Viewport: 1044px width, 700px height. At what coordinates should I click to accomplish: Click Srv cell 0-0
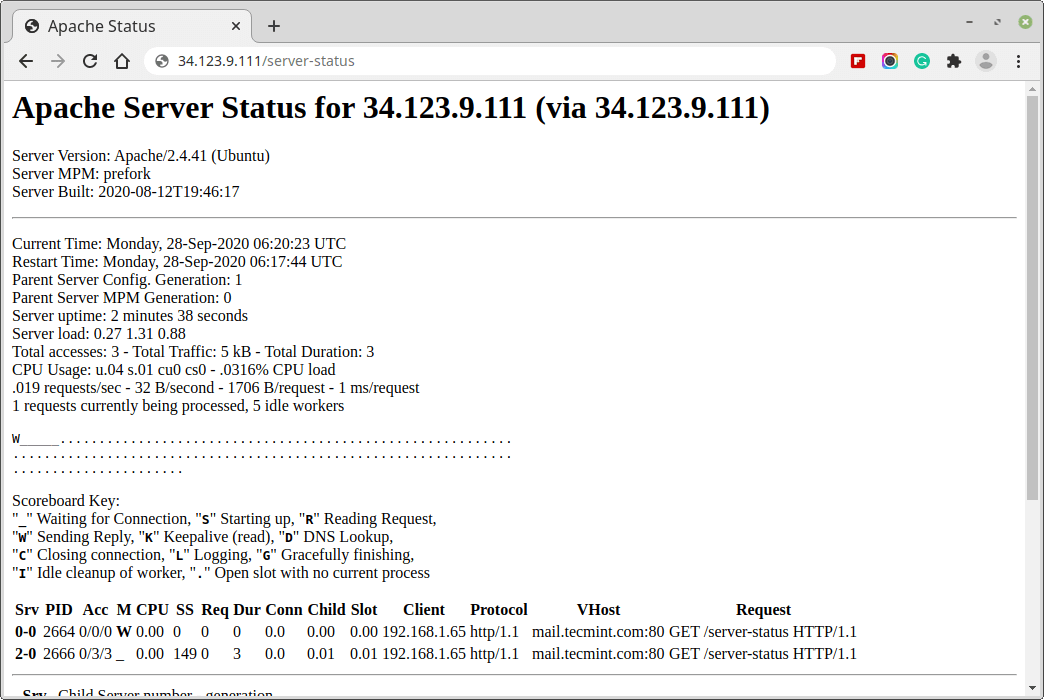pos(25,632)
